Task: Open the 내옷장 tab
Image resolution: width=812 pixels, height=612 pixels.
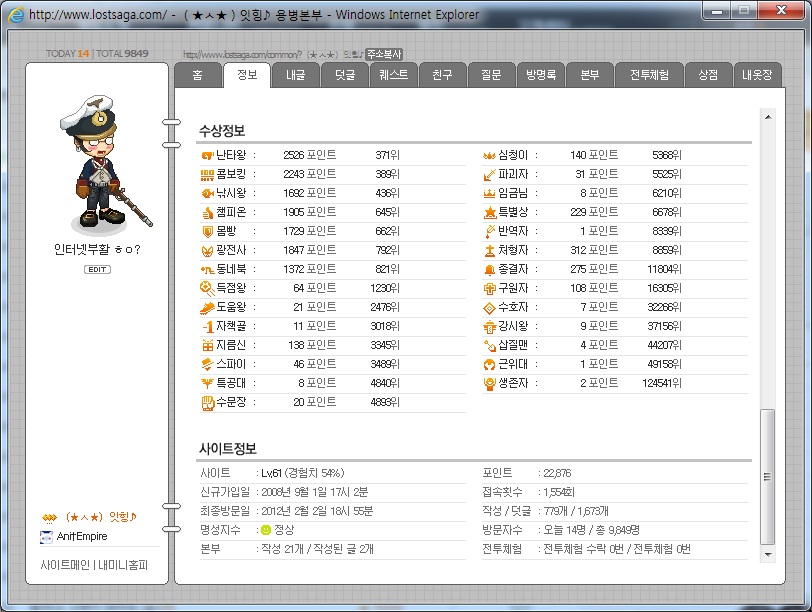Action: pyautogui.click(x=757, y=75)
